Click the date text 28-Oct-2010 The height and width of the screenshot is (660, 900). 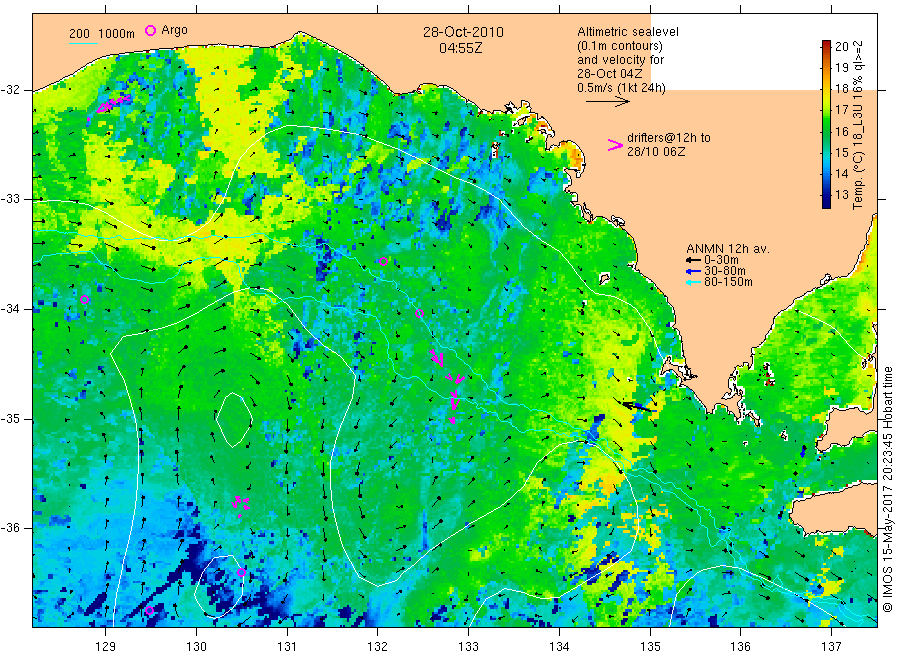point(463,32)
